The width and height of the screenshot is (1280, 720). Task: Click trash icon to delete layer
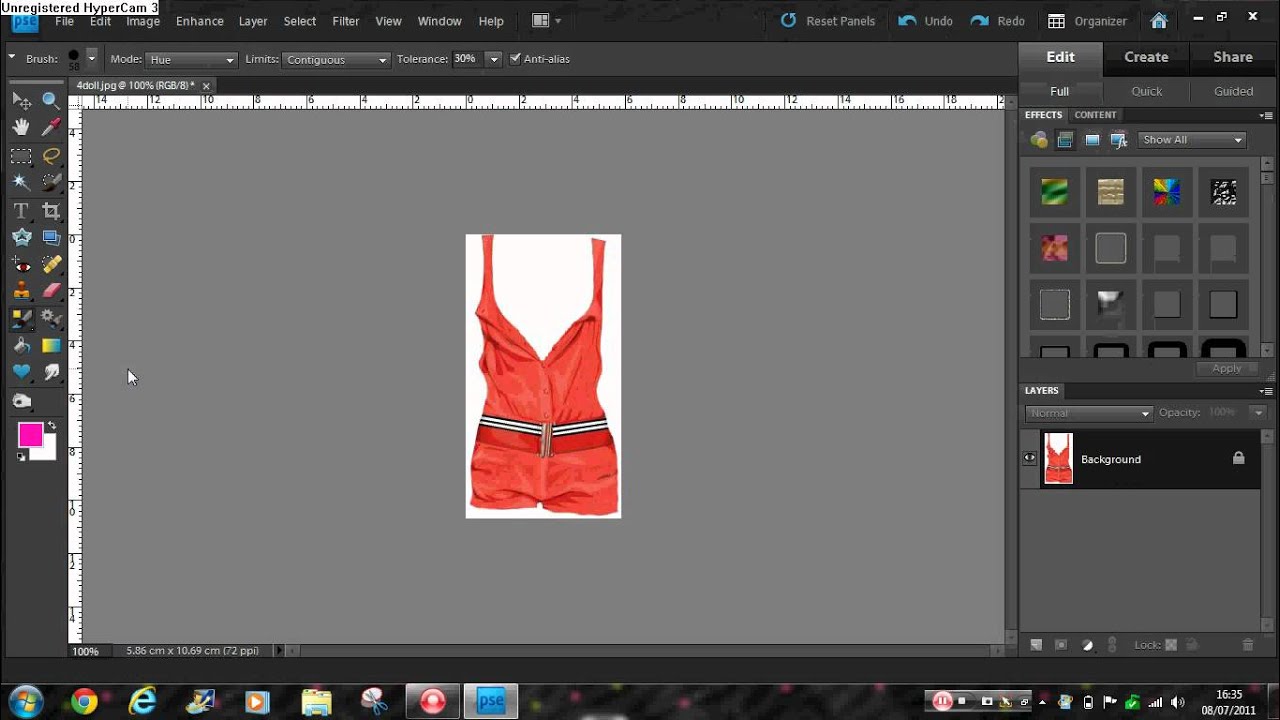pyautogui.click(x=1248, y=645)
